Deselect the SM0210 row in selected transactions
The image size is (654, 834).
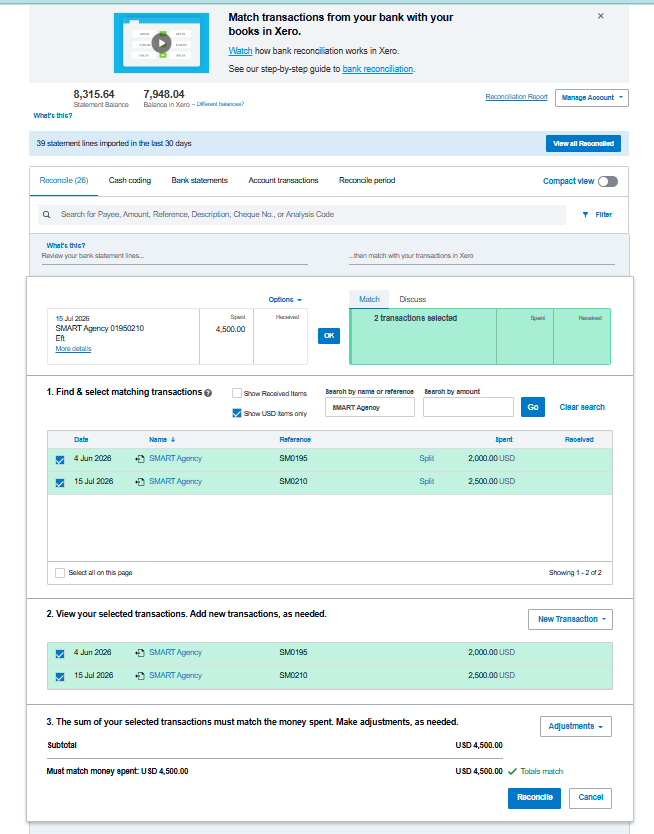60,677
